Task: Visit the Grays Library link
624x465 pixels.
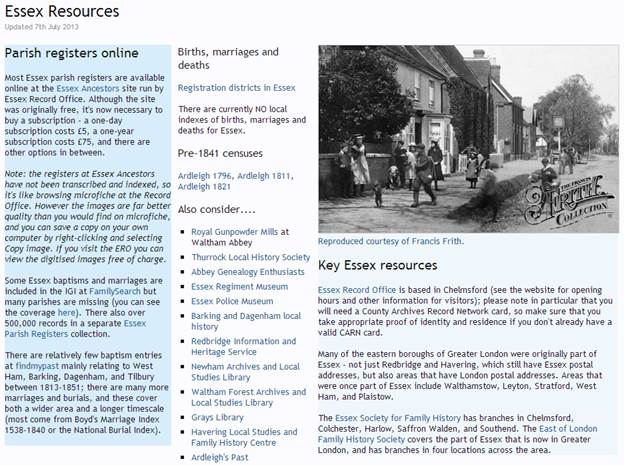Action: tap(217, 418)
